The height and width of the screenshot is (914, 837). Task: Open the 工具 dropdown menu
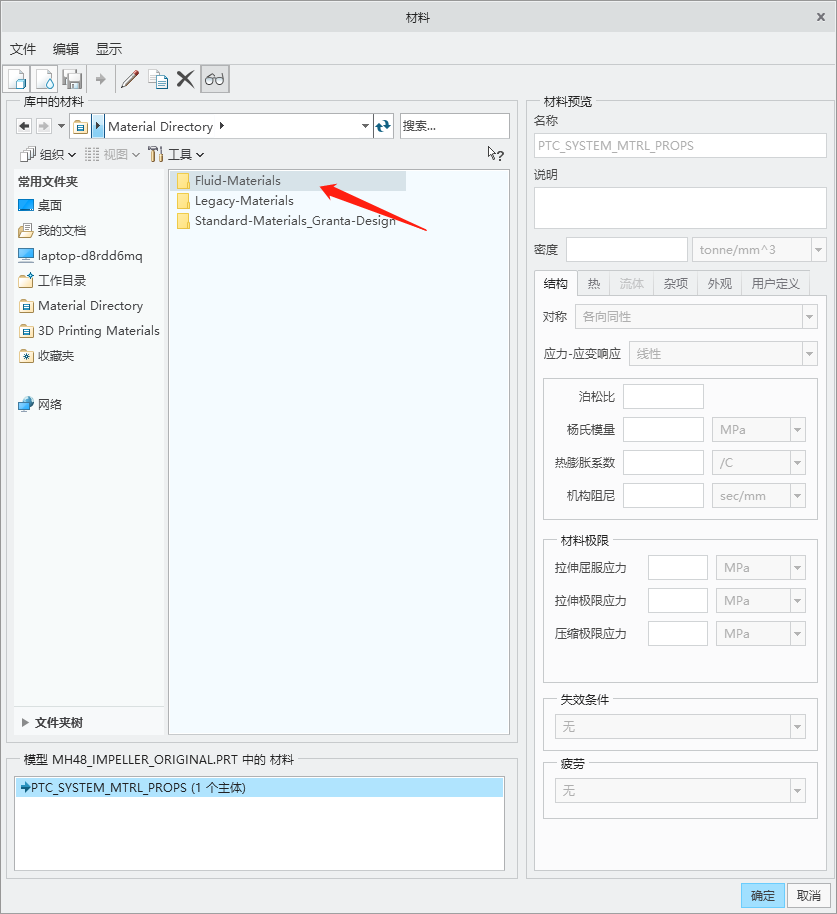(x=176, y=154)
